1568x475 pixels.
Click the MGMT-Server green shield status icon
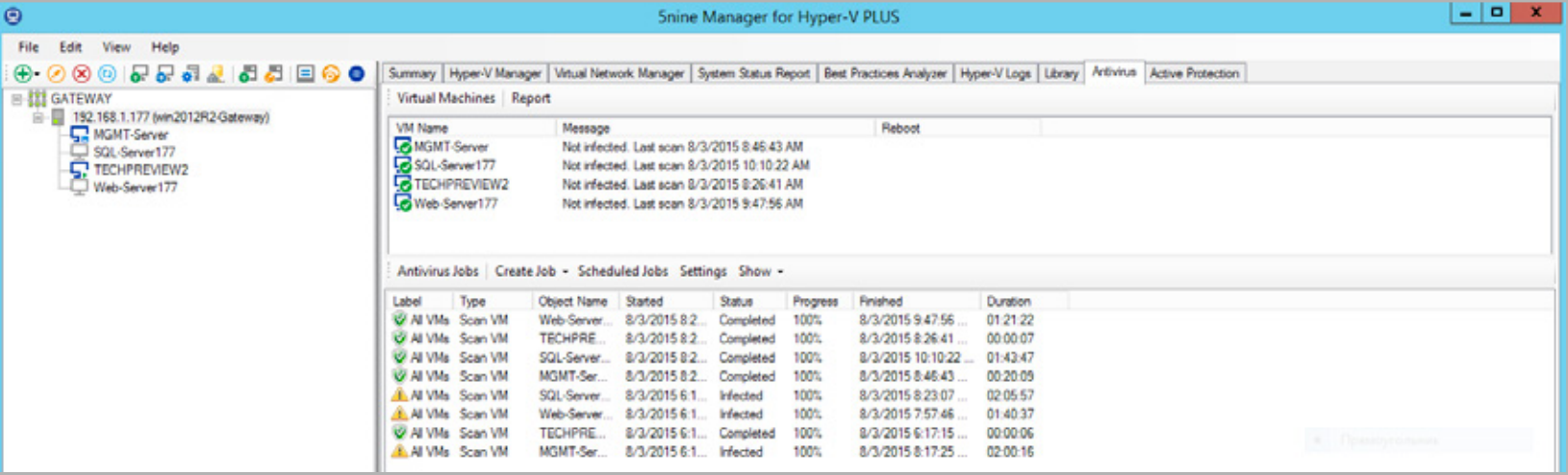[x=403, y=147]
